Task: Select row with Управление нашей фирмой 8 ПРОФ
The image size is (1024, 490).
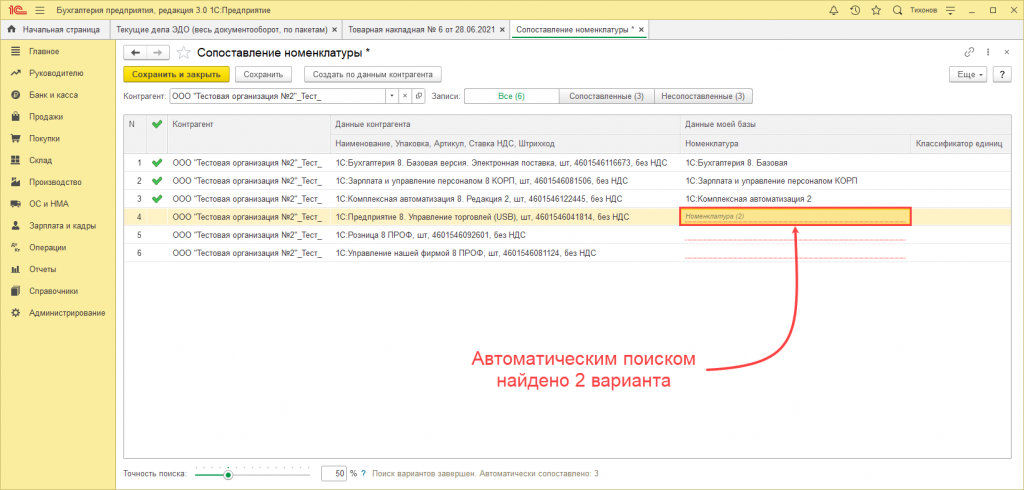Action: click(567, 253)
